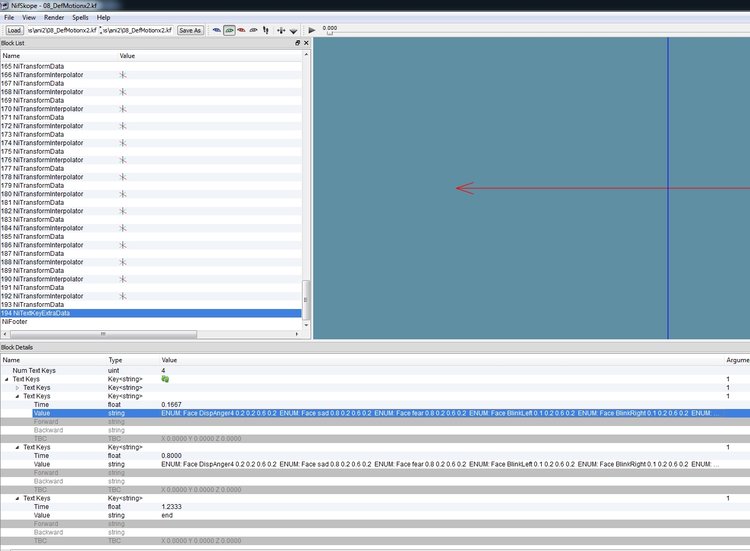Click the Block List scroll down arrow
This screenshot has width=750, height=551.
pos(306,325)
